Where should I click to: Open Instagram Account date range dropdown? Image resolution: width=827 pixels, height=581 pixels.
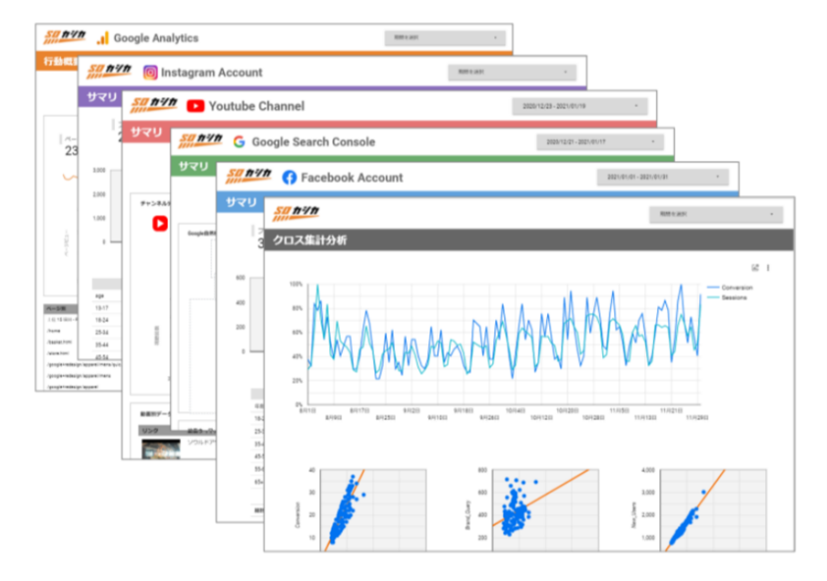tap(512, 72)
